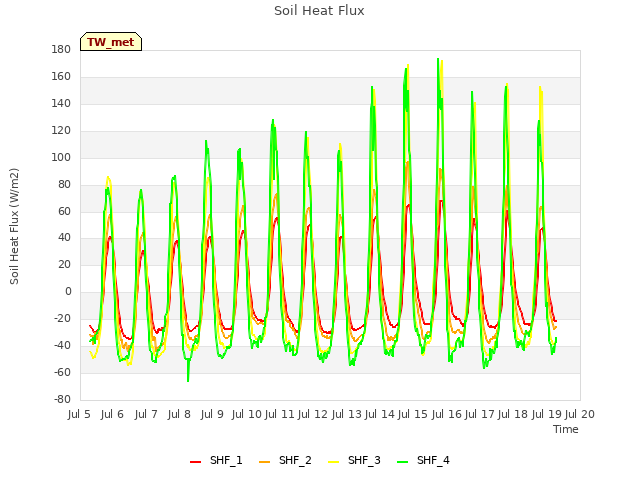Click the yellow SHF_3 legend color marker
The width and height of the screenshot is (640, 480).
(333, 462)
